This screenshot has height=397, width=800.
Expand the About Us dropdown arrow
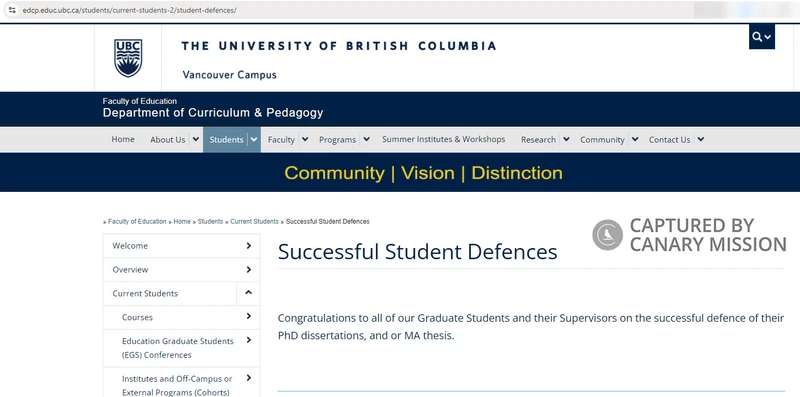click(195, 139)
